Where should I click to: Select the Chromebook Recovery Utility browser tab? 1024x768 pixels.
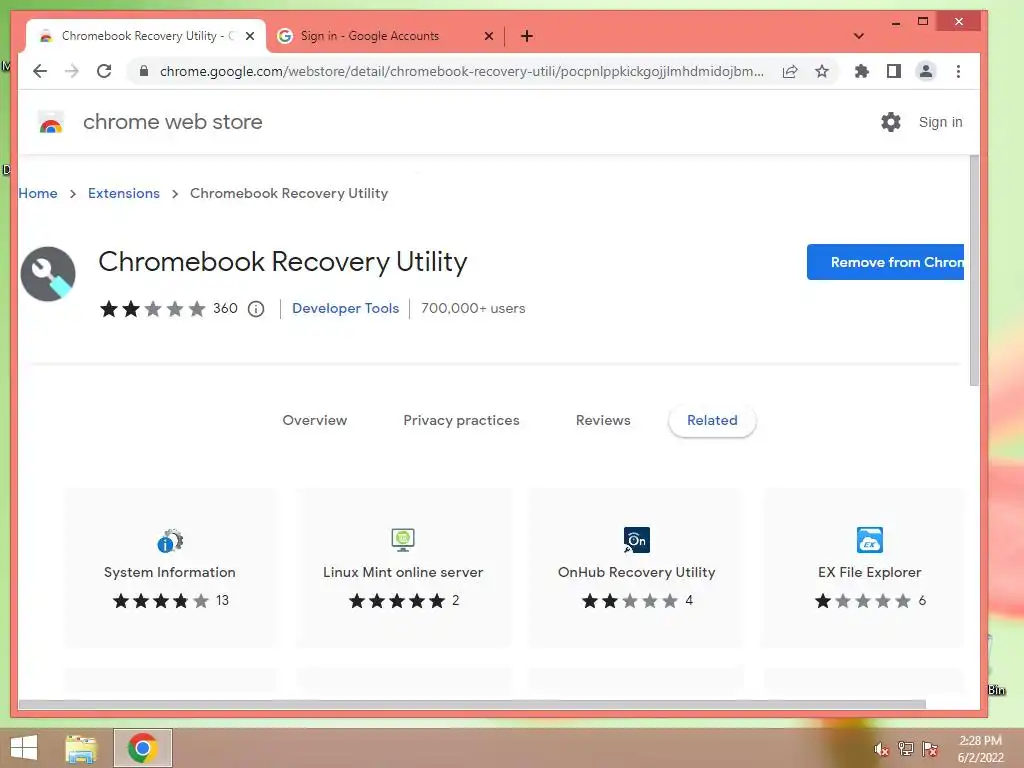[x=146, y=36]
